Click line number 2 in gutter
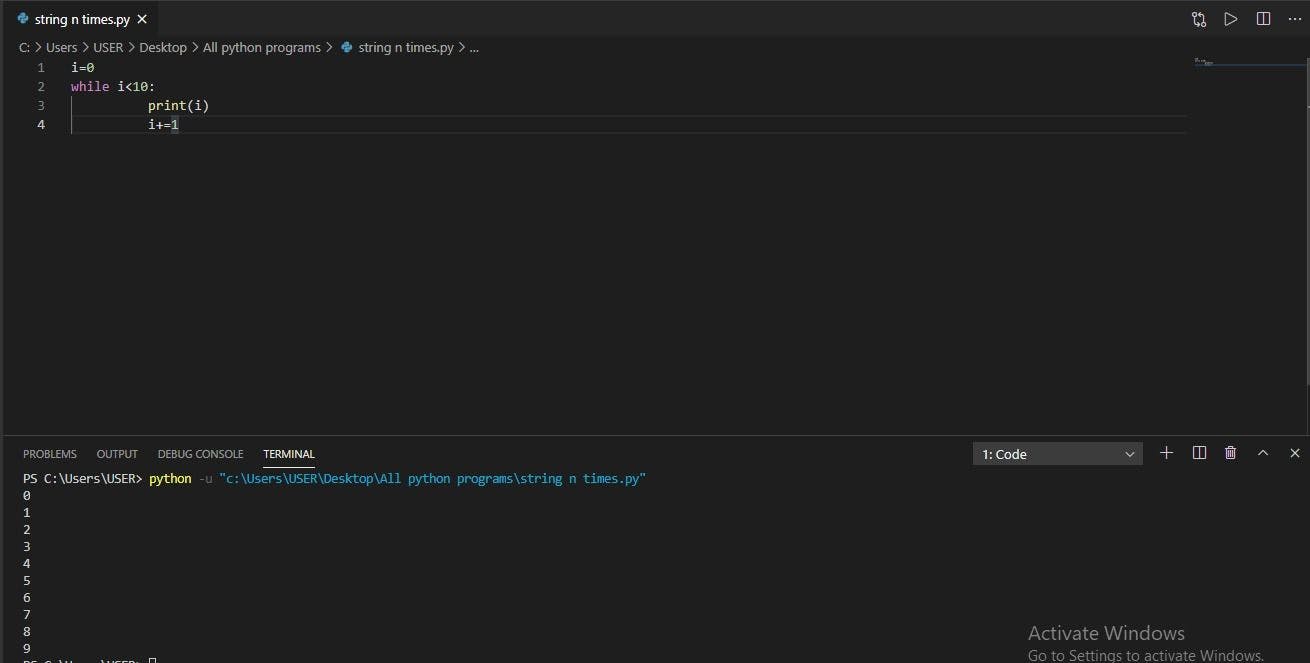This screenshot has height=663, width=1310. pos(41,87)
